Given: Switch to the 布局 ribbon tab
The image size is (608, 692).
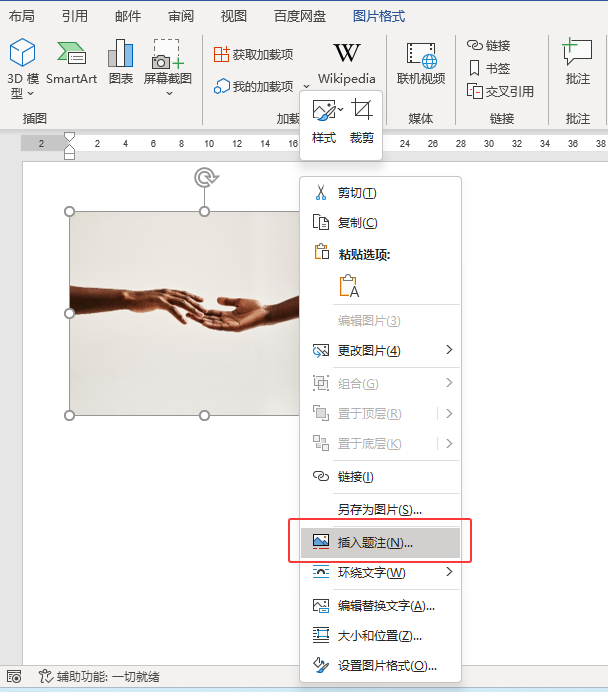Looking at the screenshot, I should pyautogui.click(x=22, y=16).
